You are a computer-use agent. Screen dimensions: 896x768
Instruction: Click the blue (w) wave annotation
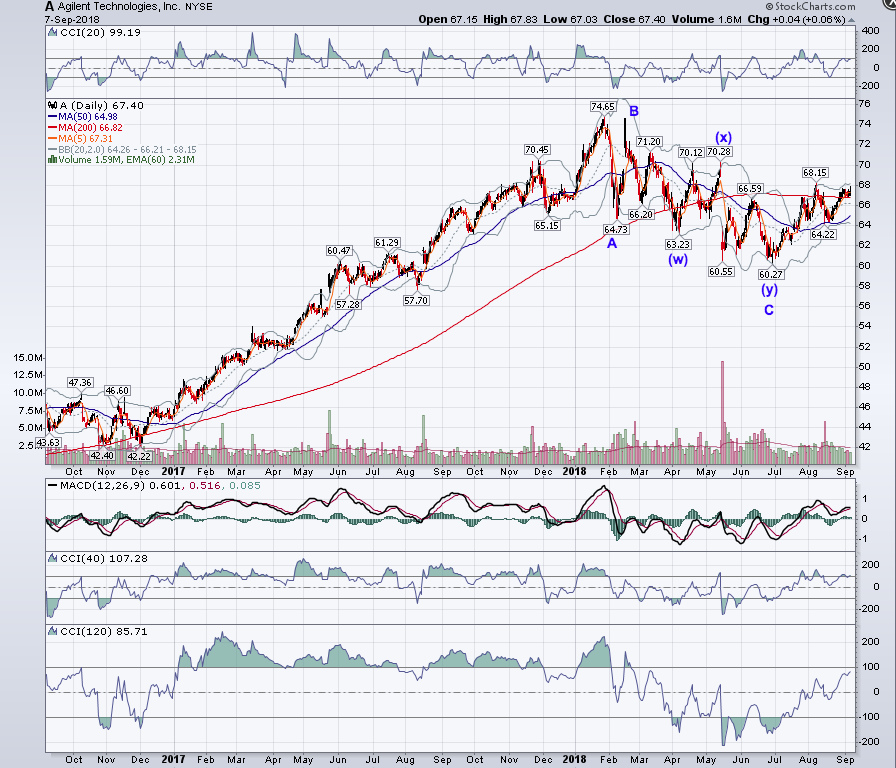tap(678, 259)
